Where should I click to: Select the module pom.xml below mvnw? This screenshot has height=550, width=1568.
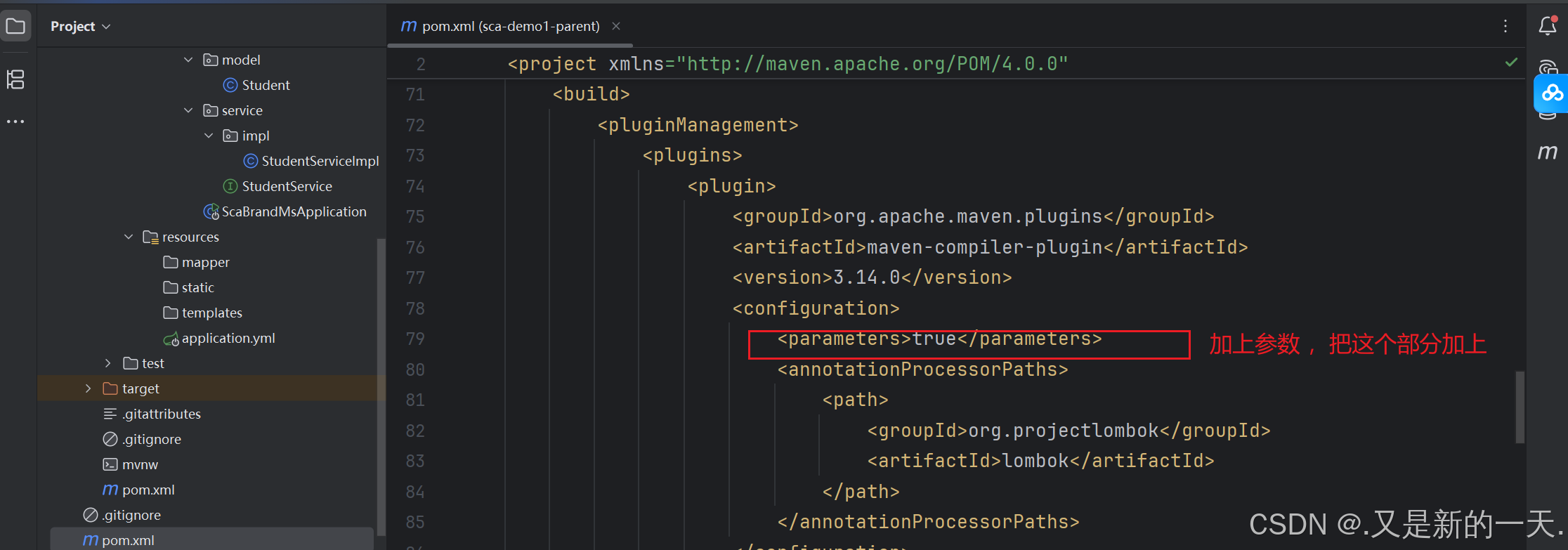[x=148, y=490]
